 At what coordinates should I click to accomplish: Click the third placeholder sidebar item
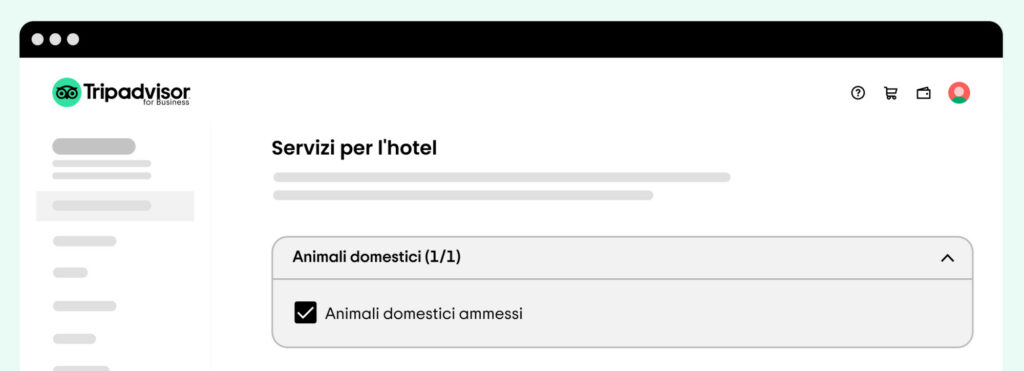point(70,272)
